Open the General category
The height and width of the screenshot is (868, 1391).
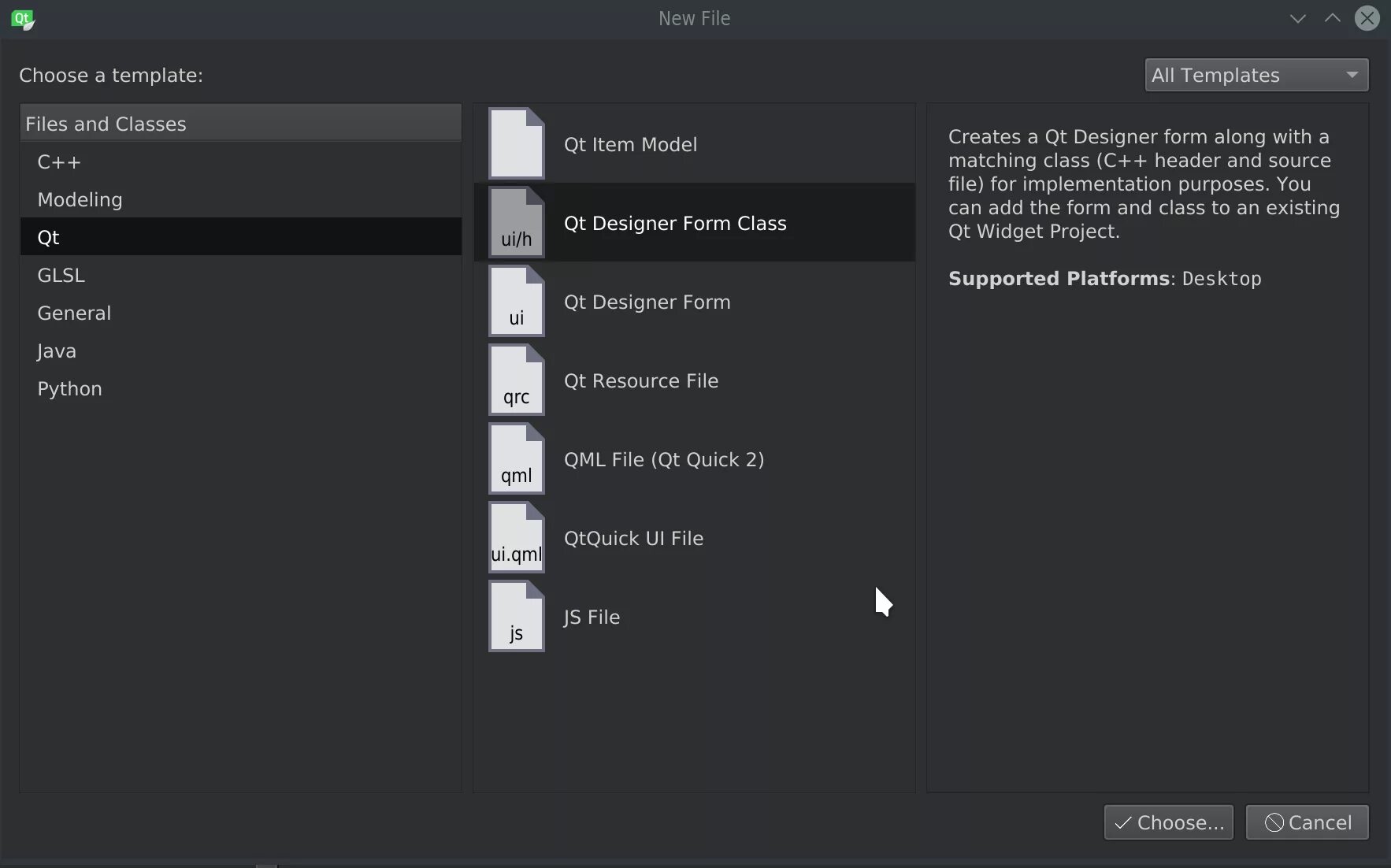pos(74,313)
